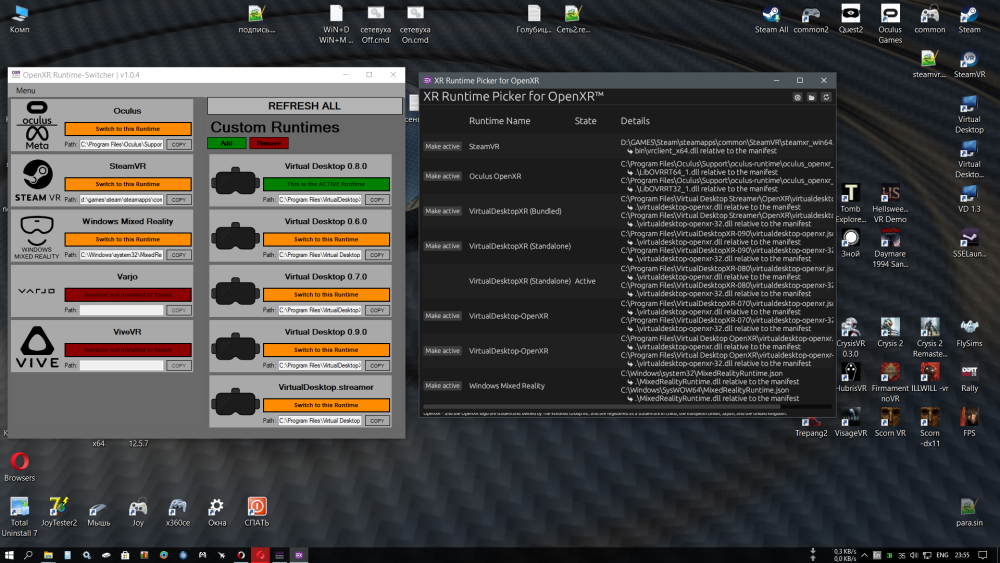The height and width of the screenshot is (563, 1000).
Task: Open the FlySims desktop icon
Action: (969, 333)
